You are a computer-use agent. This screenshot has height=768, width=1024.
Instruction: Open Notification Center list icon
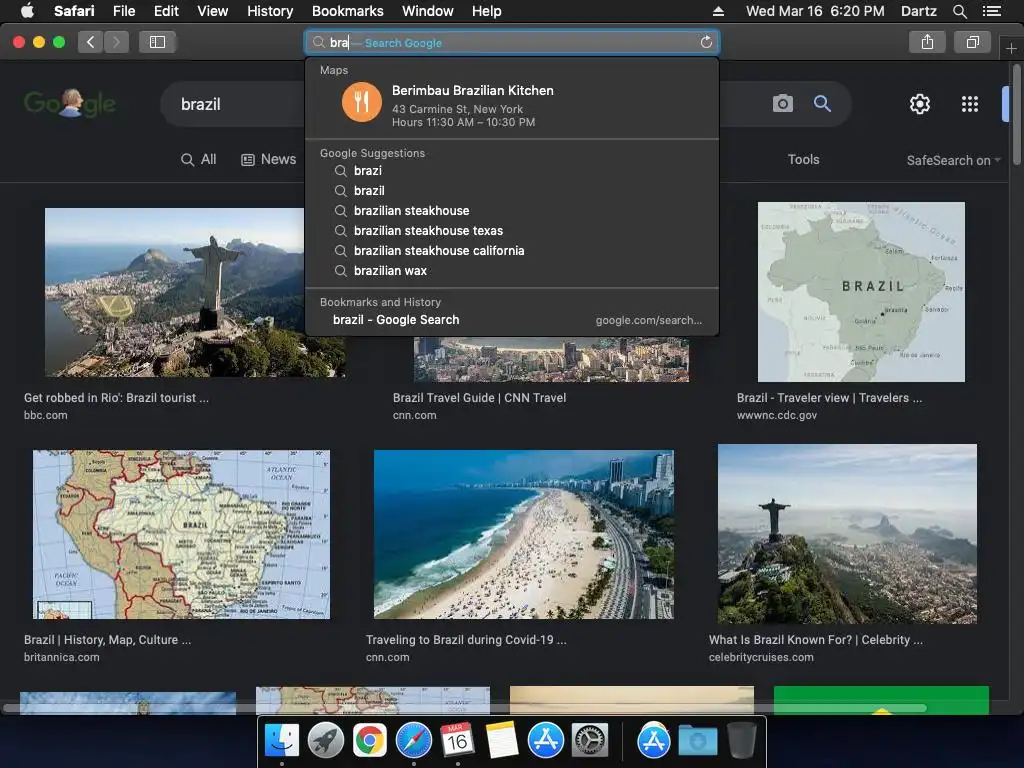click(992, 11)
